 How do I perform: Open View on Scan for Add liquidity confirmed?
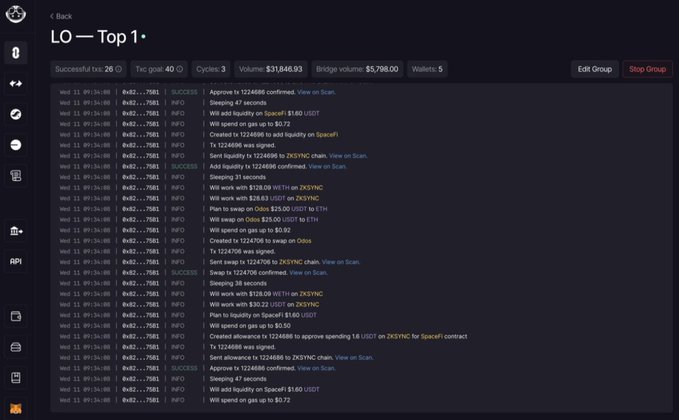[327, 166]
